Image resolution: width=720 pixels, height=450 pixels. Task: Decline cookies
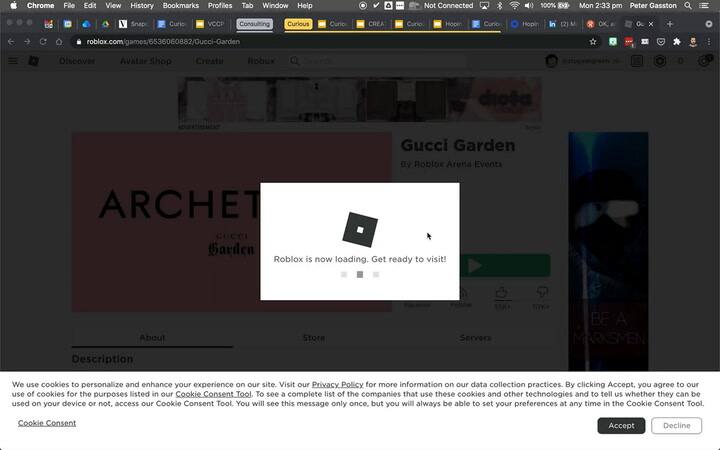tap(676, 426)
